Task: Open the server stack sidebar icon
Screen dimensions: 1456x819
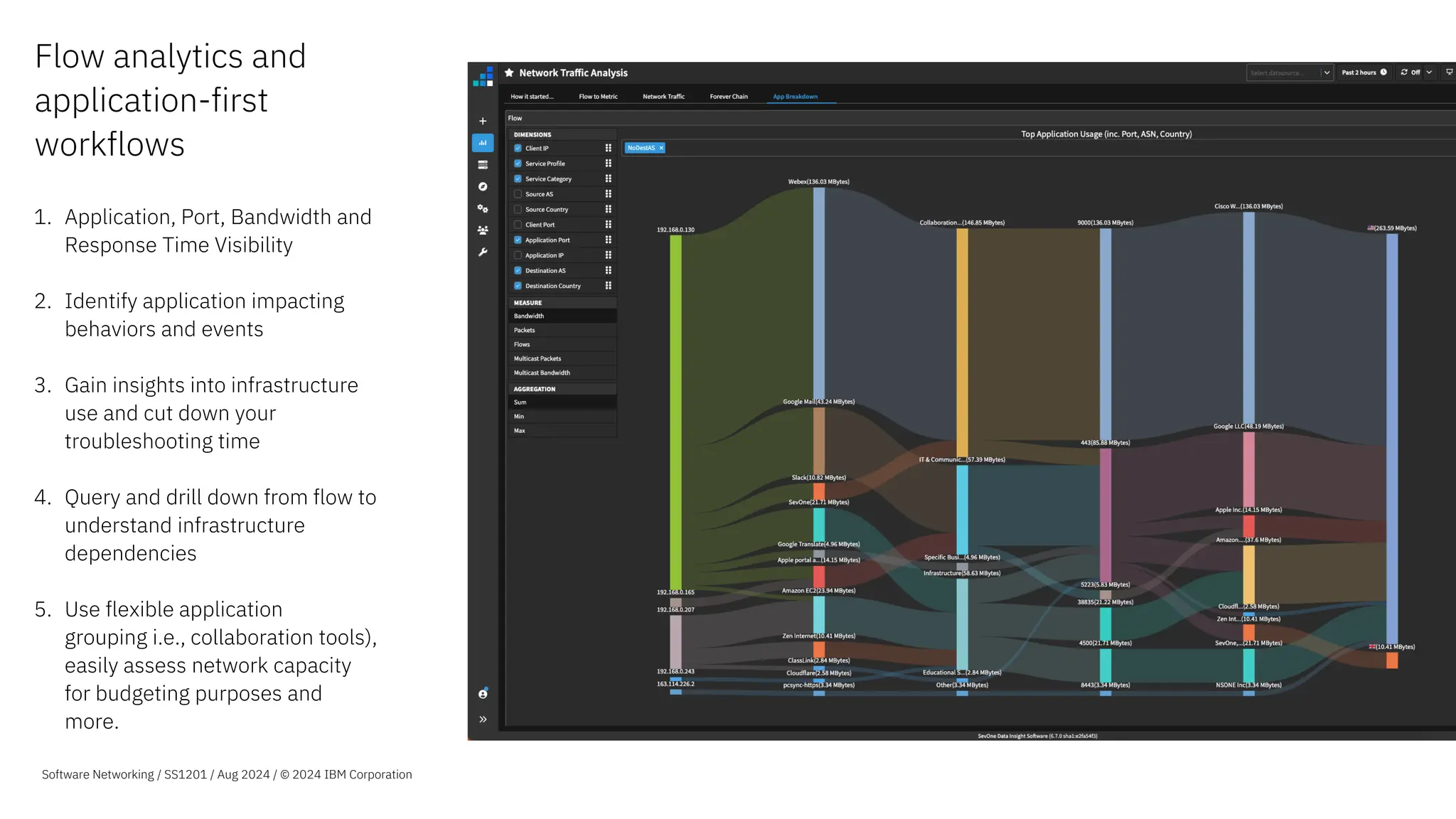Action: (x=483, y=165)
